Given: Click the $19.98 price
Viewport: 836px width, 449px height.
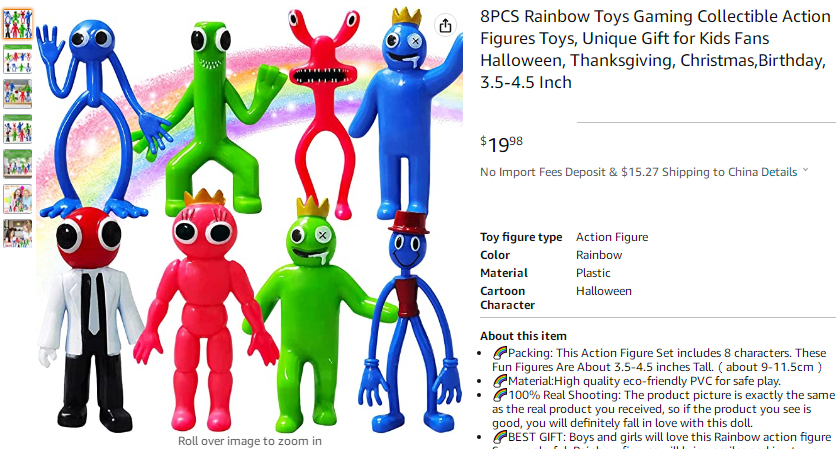Looking at the screenshot, I should click(x=501, y=143).
